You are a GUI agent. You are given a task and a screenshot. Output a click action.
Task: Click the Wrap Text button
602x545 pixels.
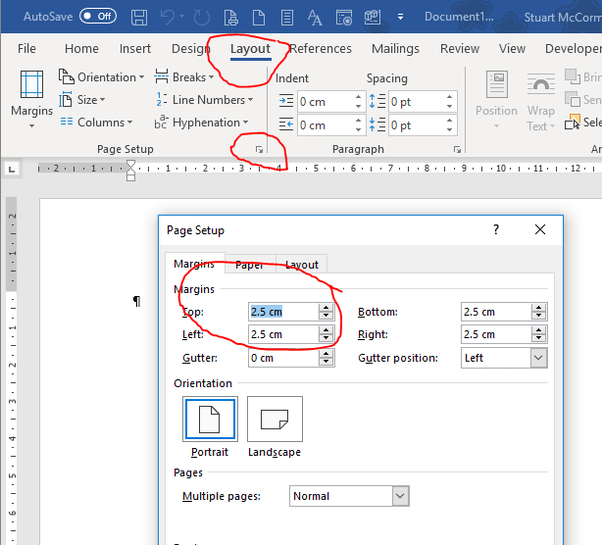[x=541, y=101]
